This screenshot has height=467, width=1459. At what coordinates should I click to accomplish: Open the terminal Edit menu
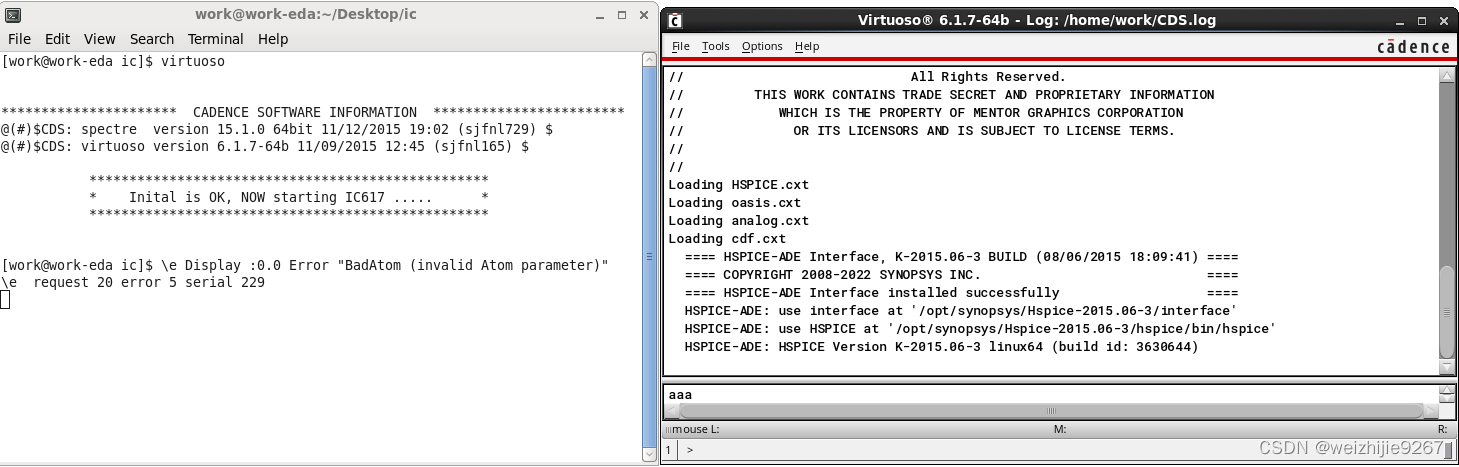[57, 39]
